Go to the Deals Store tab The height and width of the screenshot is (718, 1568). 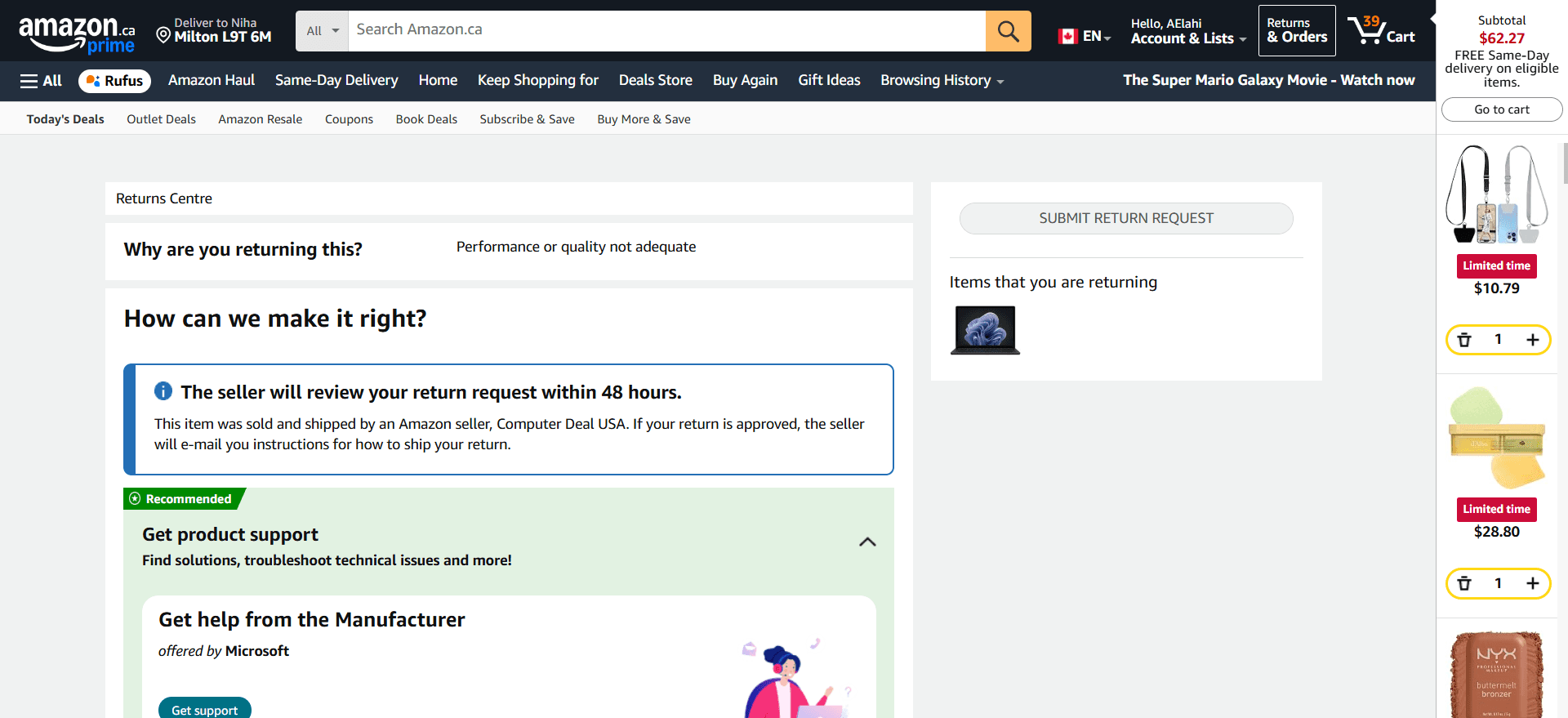pyautogui.click(x=655, y=81)
